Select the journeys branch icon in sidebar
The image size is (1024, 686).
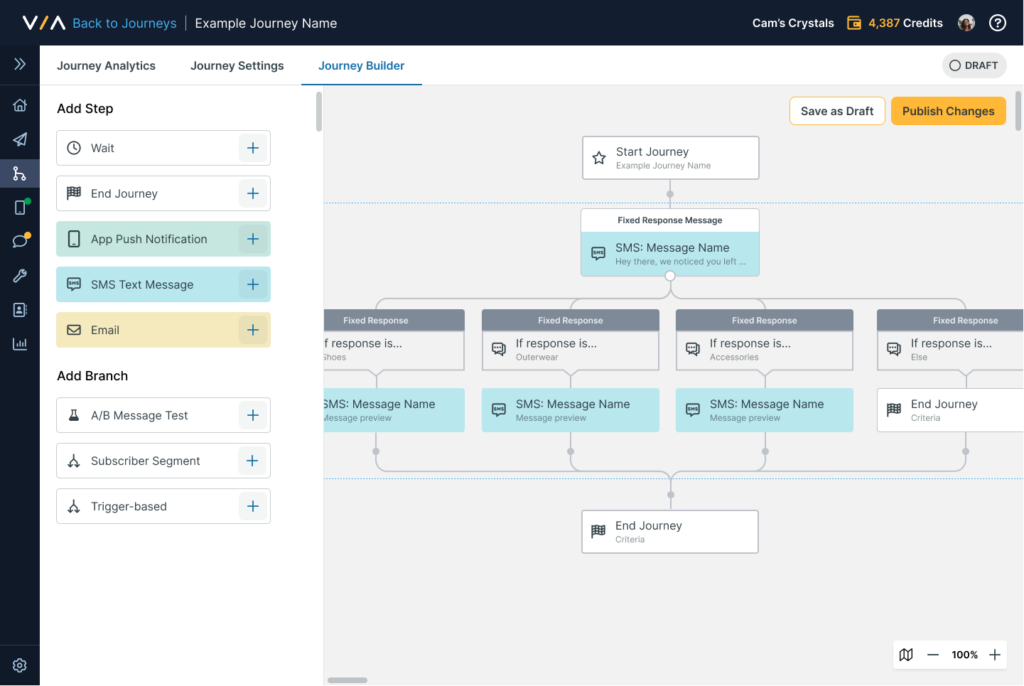click(x=19, y=173)
